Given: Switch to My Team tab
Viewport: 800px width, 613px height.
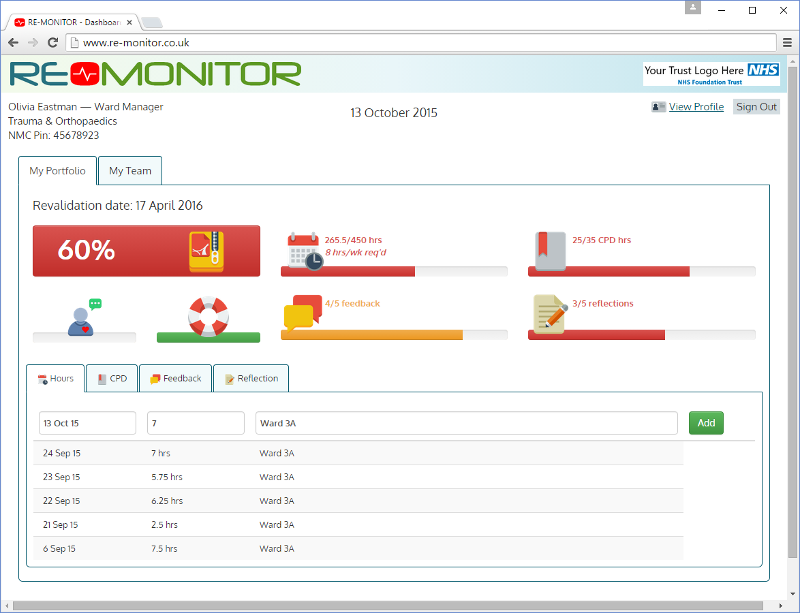Looking at the screenshot, I should pyautogui.click(x=130, y=171).
